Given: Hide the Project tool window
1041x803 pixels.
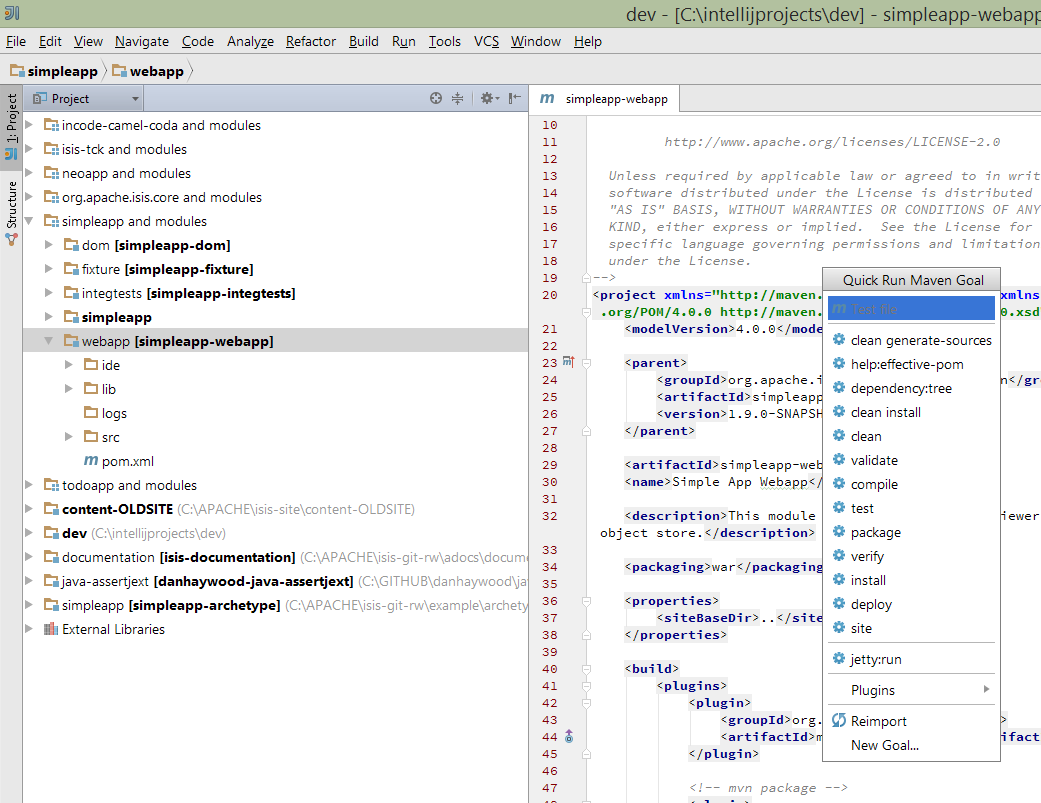Looking at the screenshot, I should click(514, 98).
